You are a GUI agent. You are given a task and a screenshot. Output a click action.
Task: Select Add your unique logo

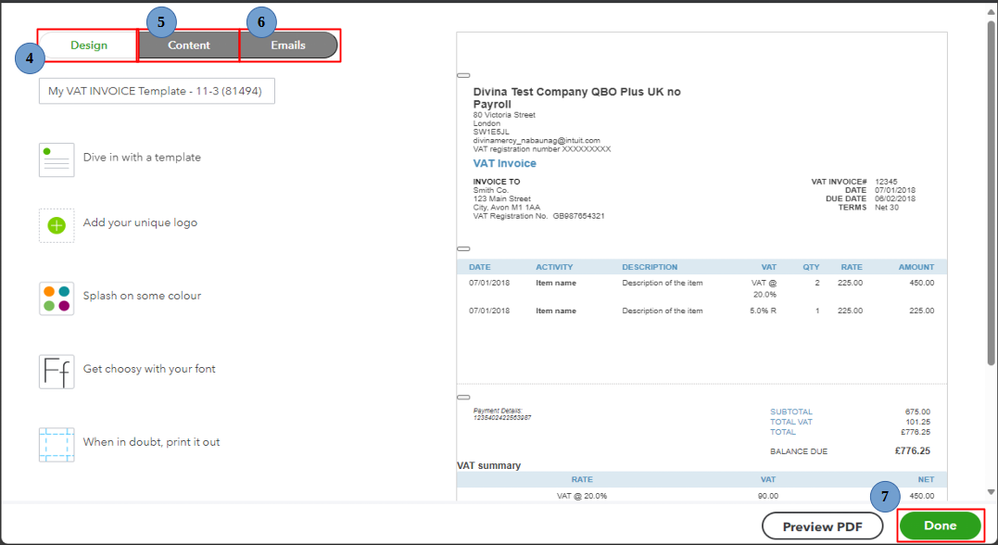140,223
